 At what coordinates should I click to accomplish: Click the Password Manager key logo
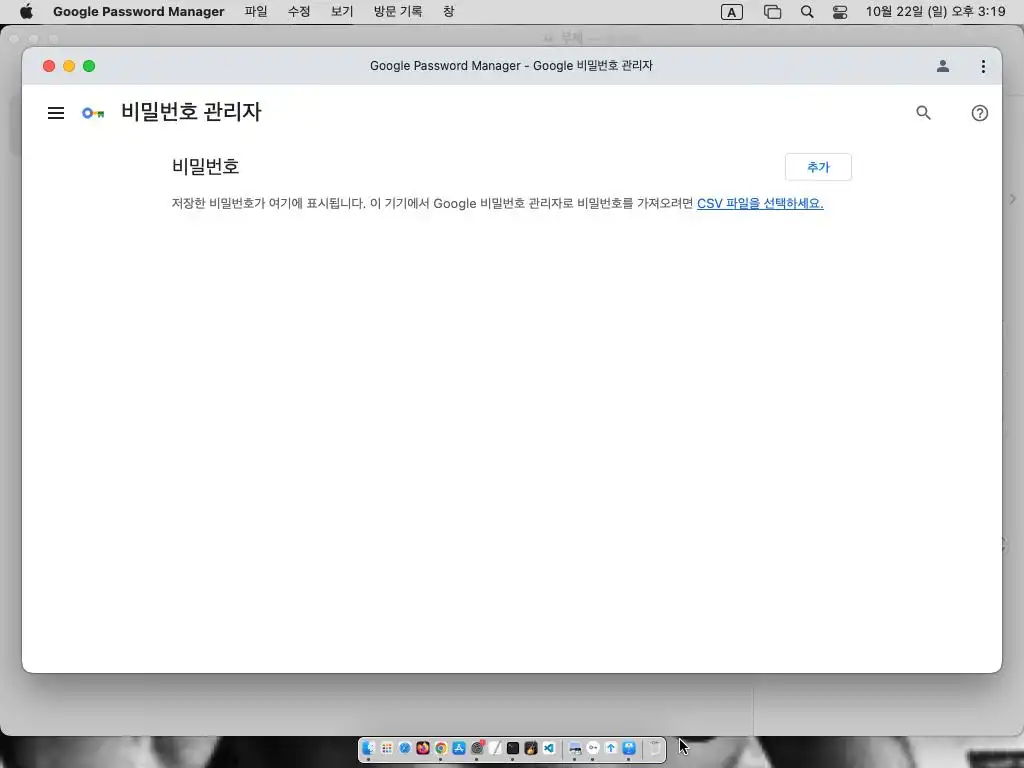tap(93, 113)
